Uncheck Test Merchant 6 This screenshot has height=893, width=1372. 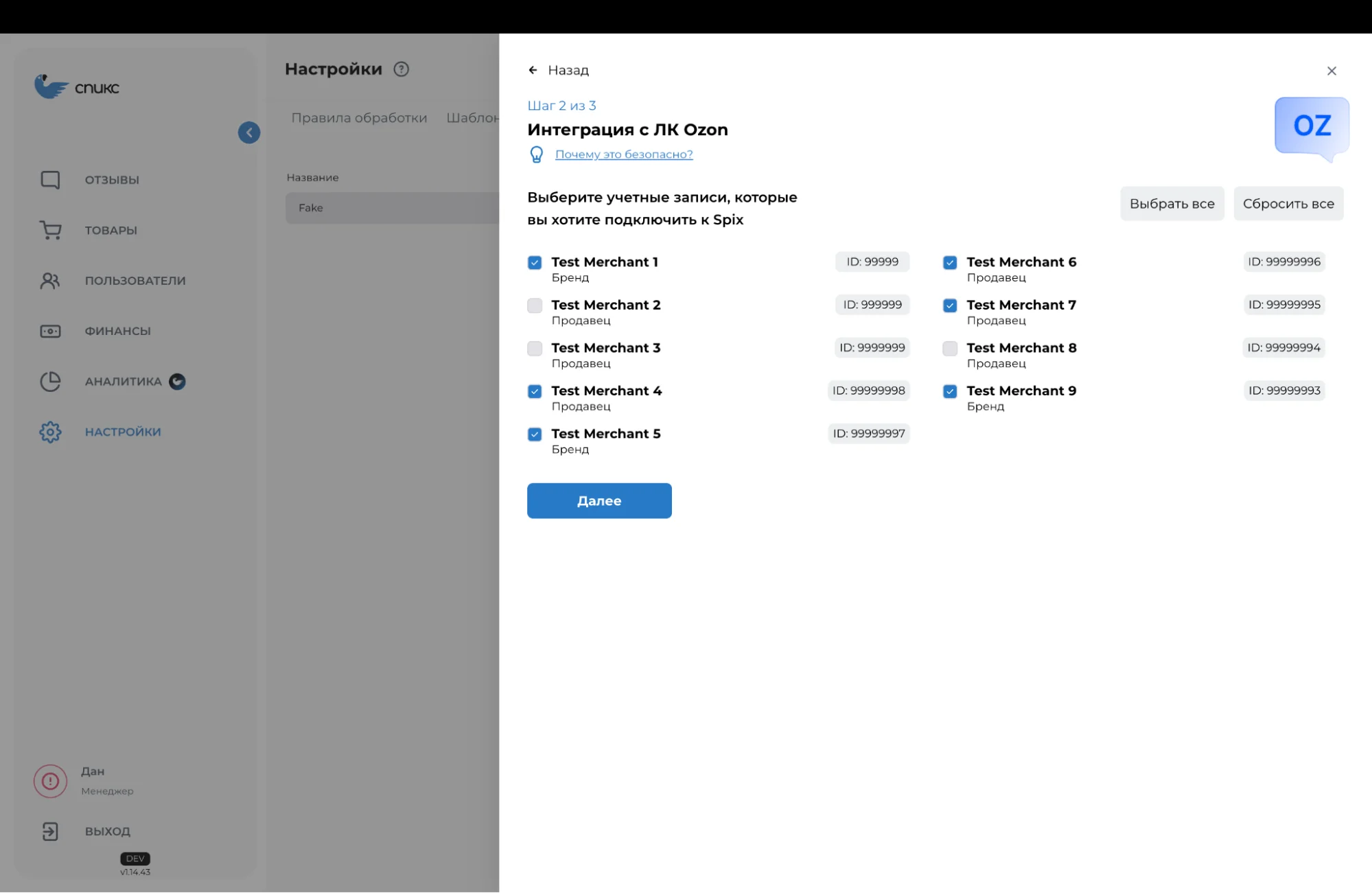(x=950, y=263)
